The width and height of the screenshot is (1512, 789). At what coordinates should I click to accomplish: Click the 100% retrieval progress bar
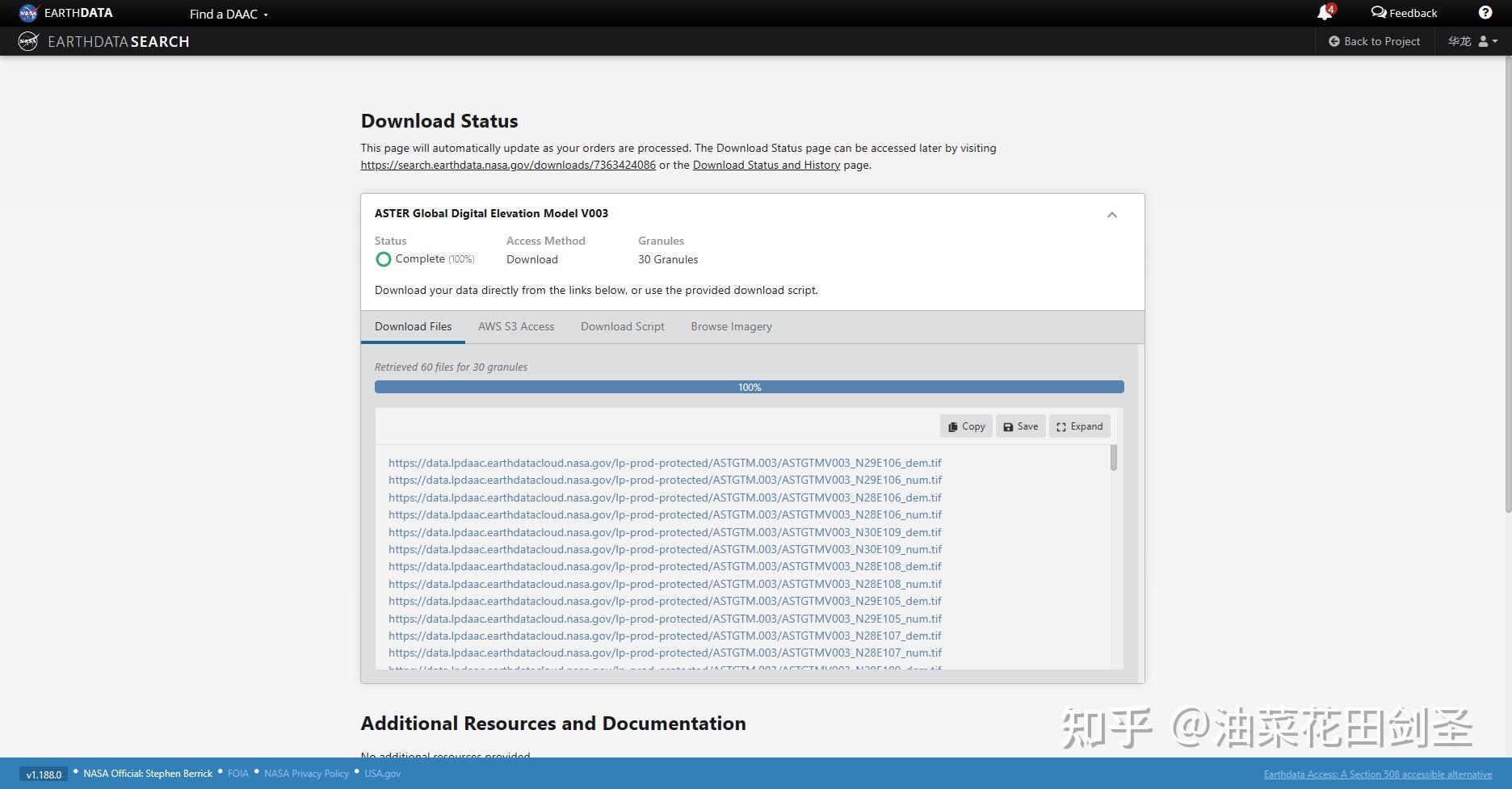(750, 388)
